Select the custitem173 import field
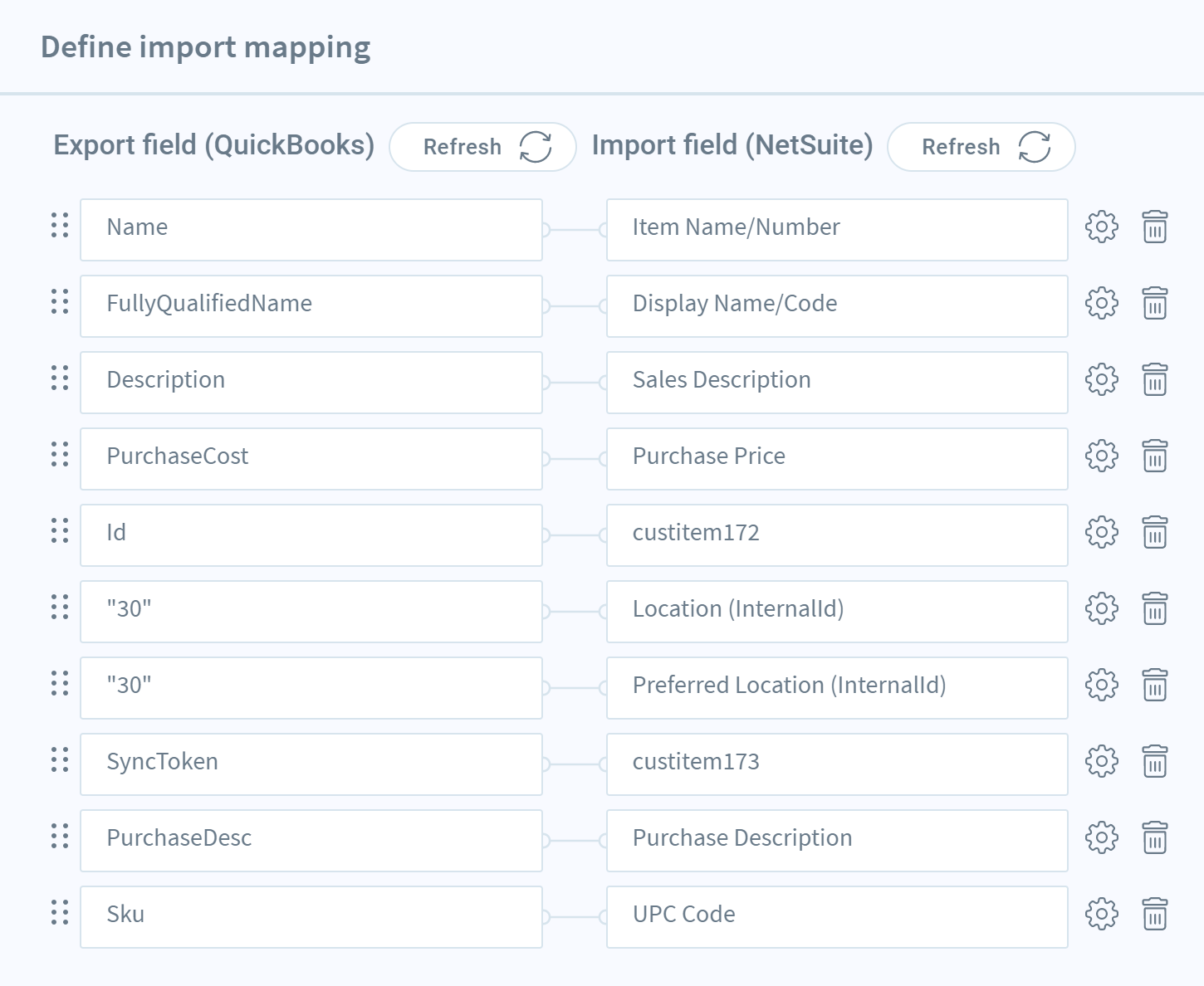Viewport: 1204px width, 986px height. (837, 764)
